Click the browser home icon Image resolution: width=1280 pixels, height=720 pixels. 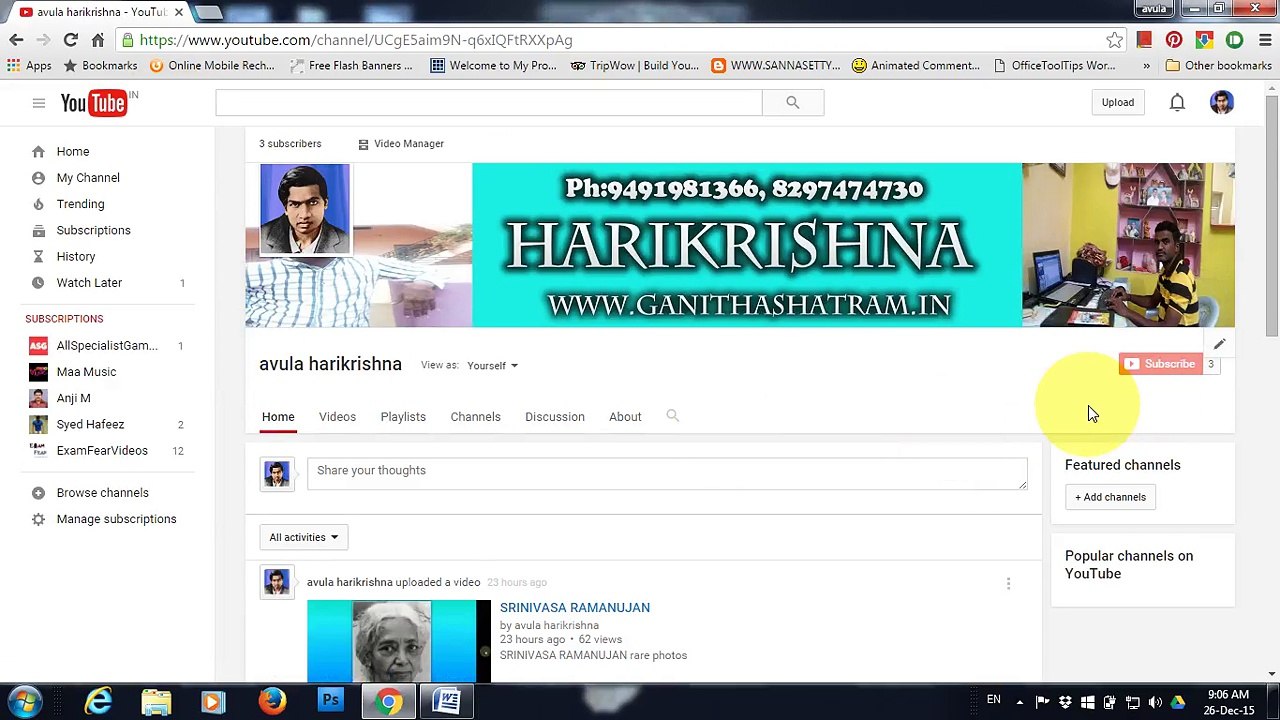97,40
